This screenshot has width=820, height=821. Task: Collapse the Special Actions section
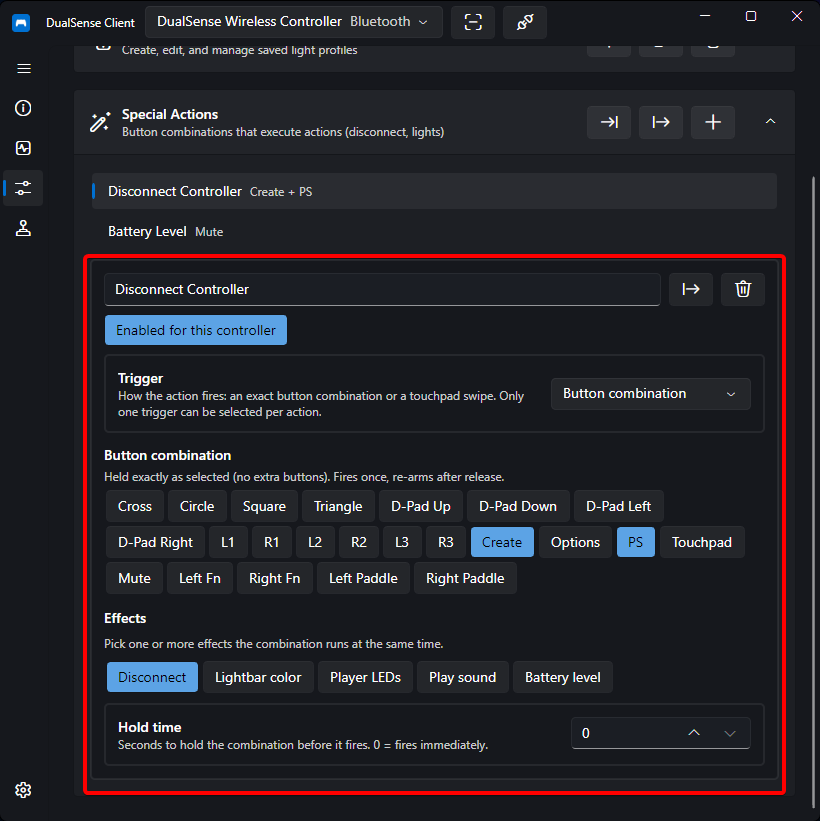click(770, 121)
